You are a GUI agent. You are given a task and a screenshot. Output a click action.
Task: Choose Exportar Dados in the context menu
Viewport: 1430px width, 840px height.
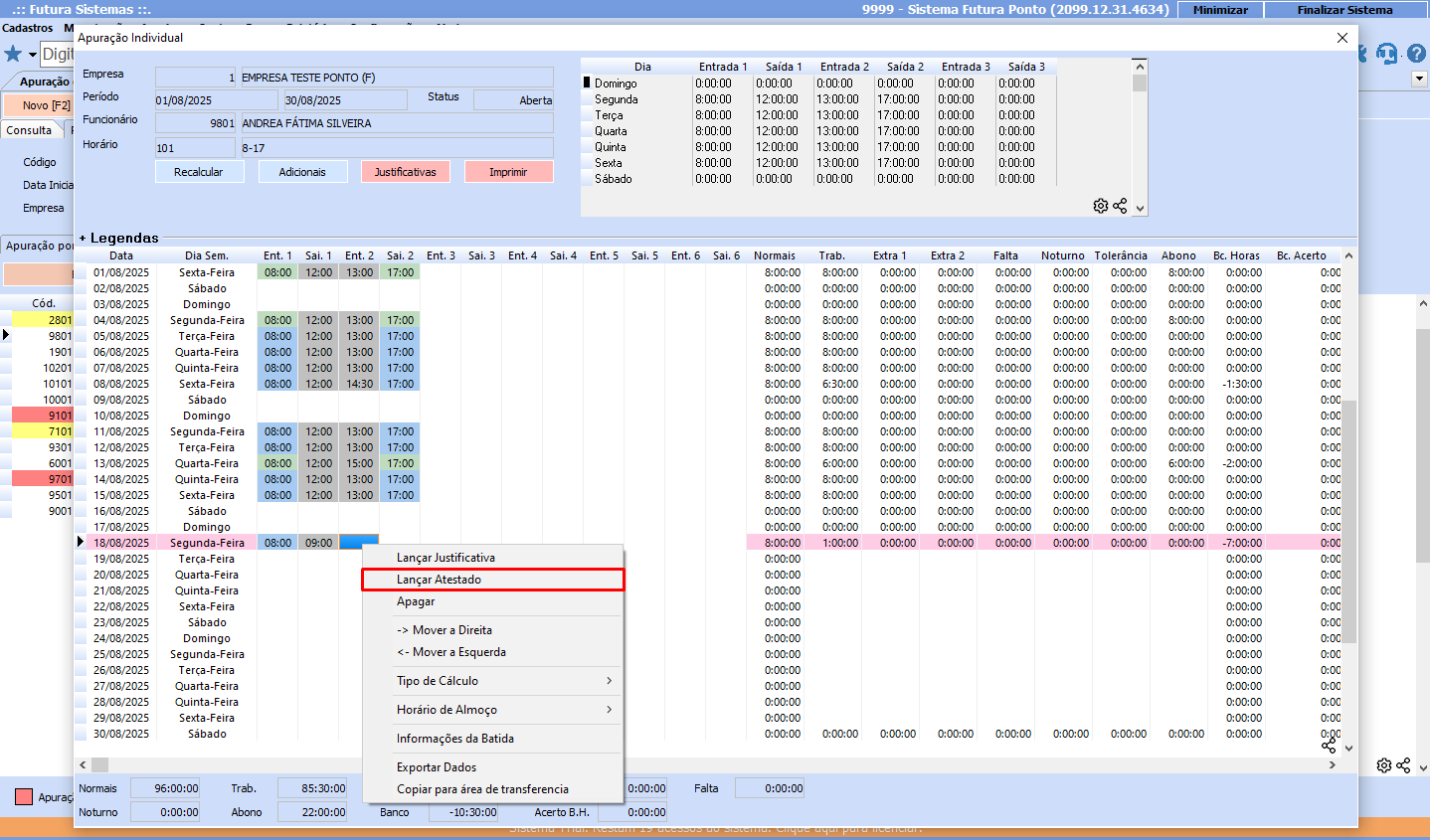[x=437, y=767]
